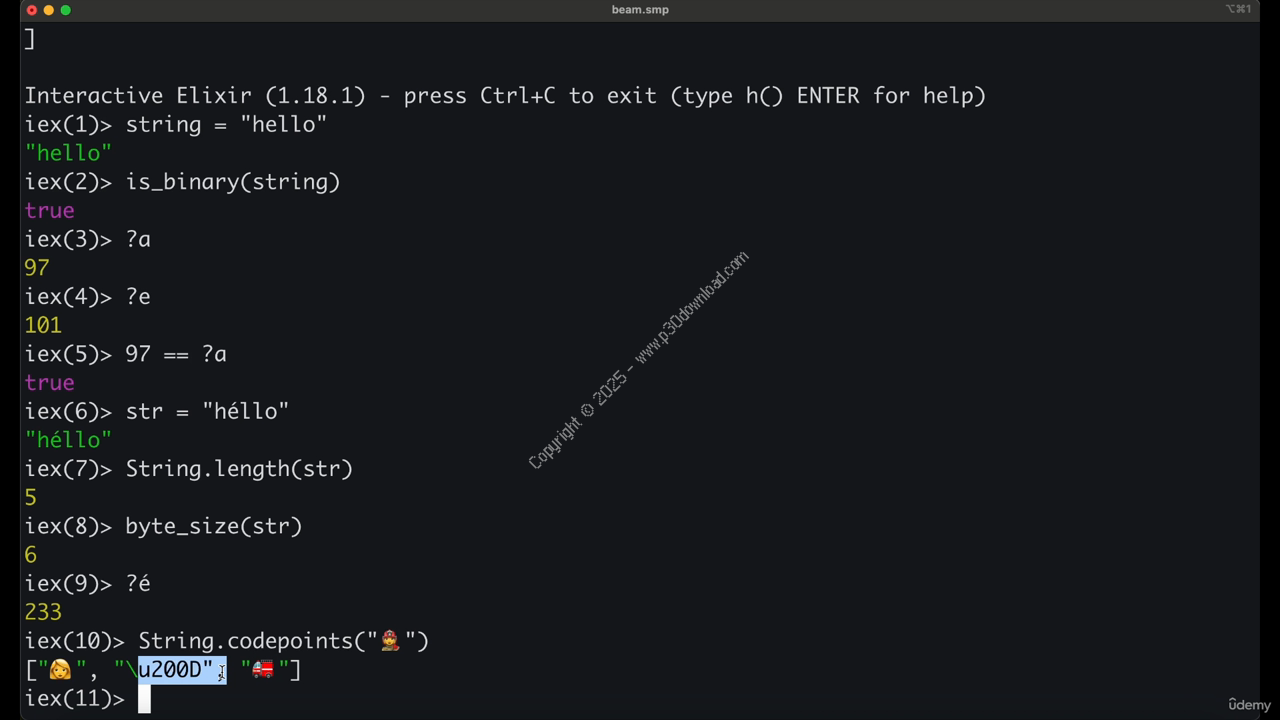Screen dimensions: 1280x720
Task: Click the byte_size(str) command text
Action: tap(213, 527)
